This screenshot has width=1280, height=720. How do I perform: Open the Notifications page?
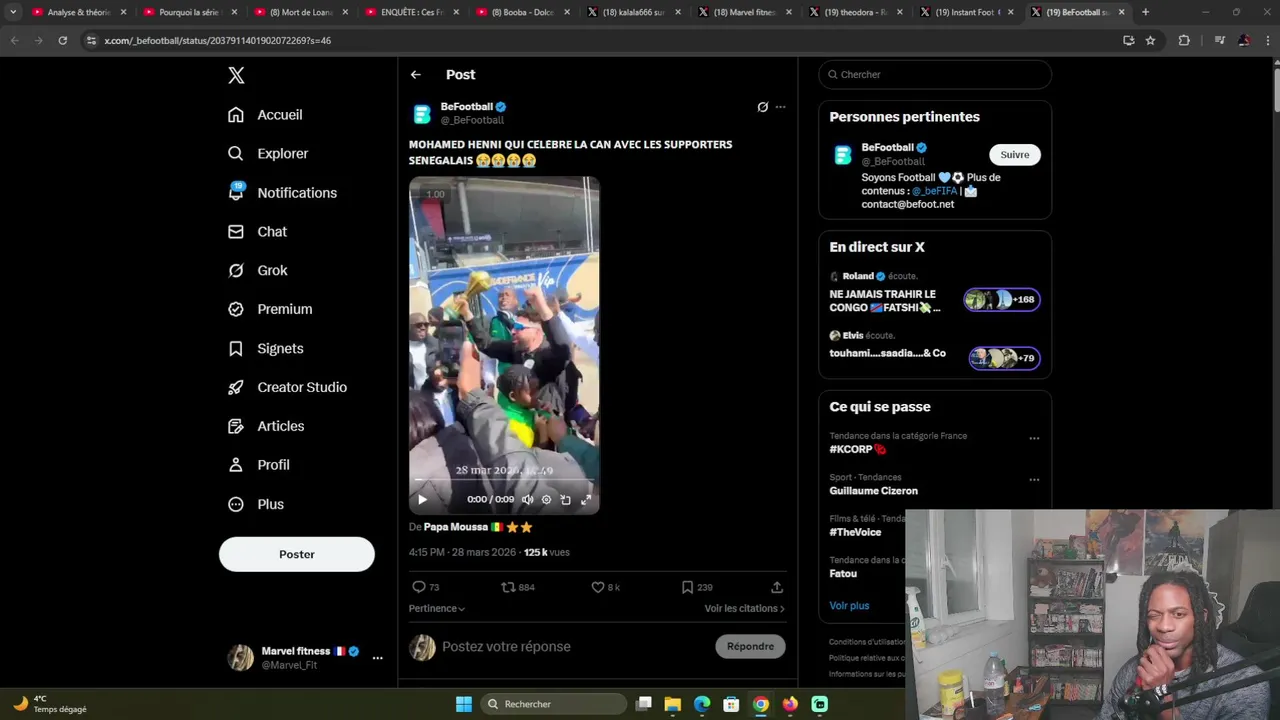[282, 193]
